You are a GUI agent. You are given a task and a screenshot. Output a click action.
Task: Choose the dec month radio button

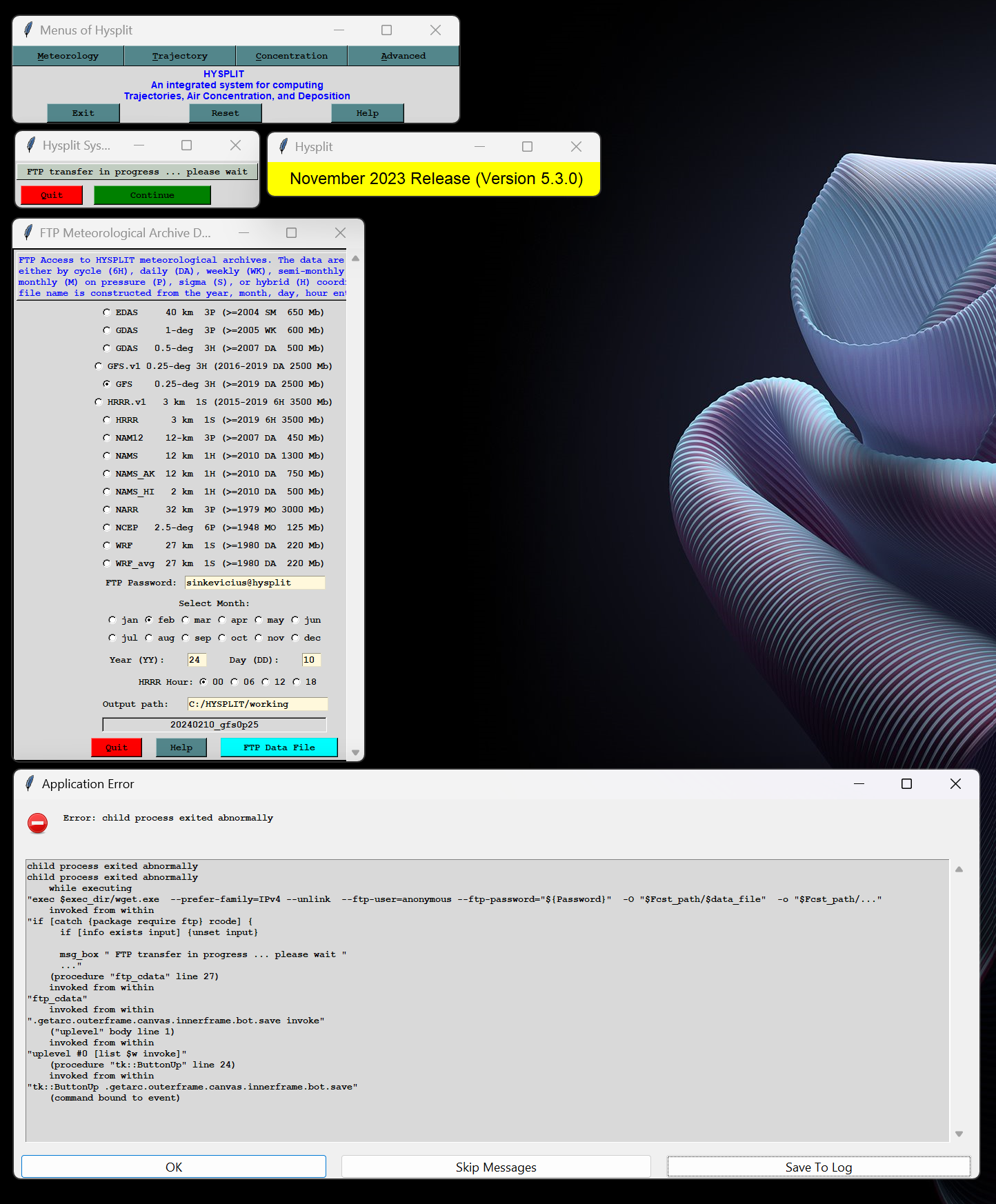(x=295, y=638)
